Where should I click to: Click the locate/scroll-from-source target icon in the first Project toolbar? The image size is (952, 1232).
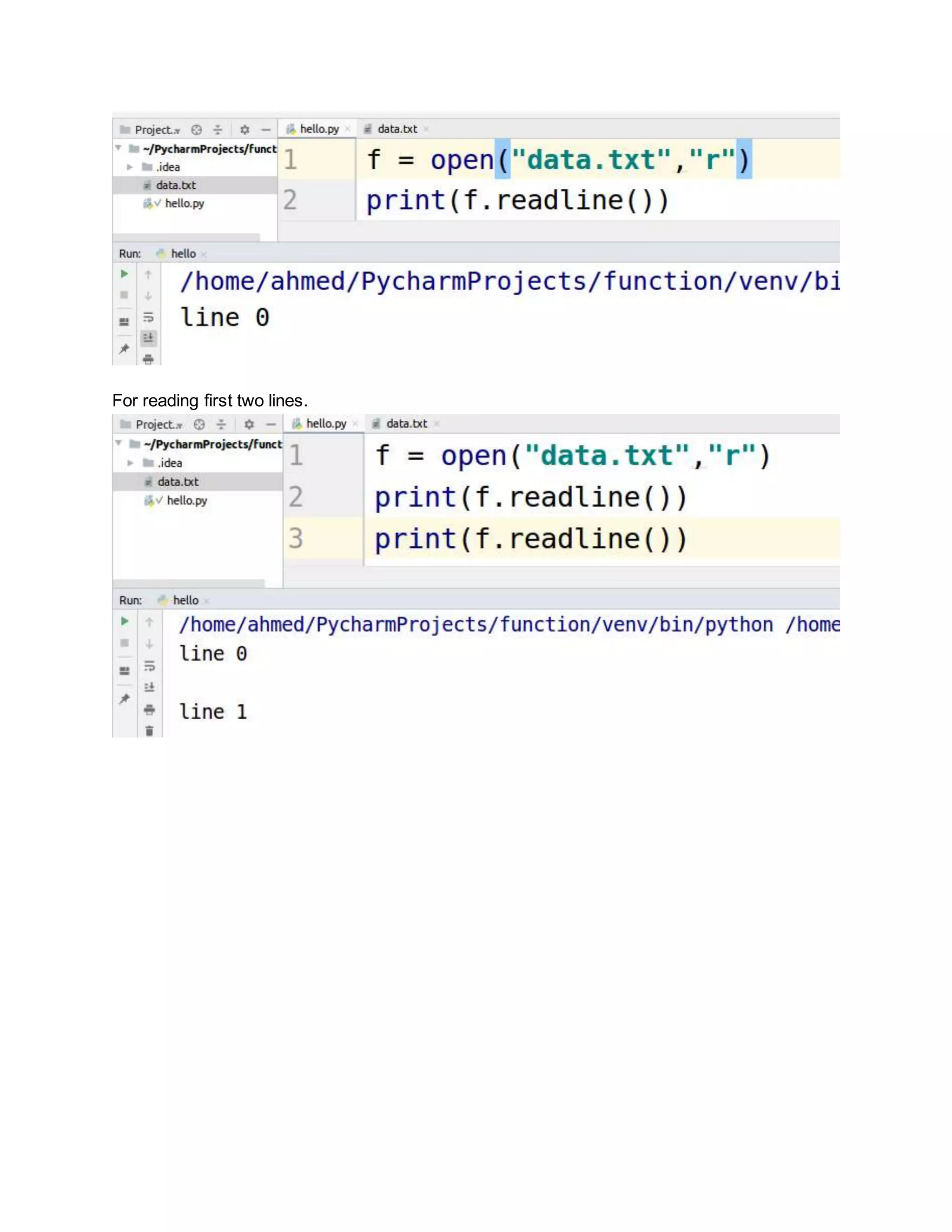pyautogui.click(x=196, y=130)
